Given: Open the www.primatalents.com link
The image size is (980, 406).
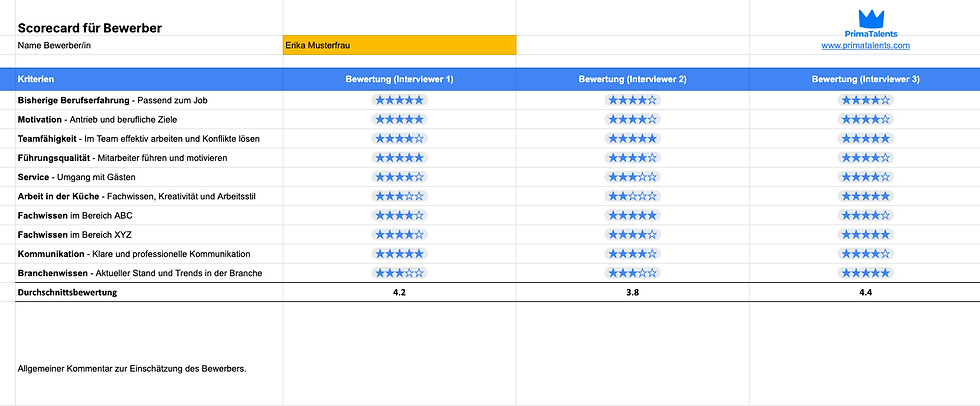Looking at the screenshot, I should pyautogui.click(x=866, y=46).
